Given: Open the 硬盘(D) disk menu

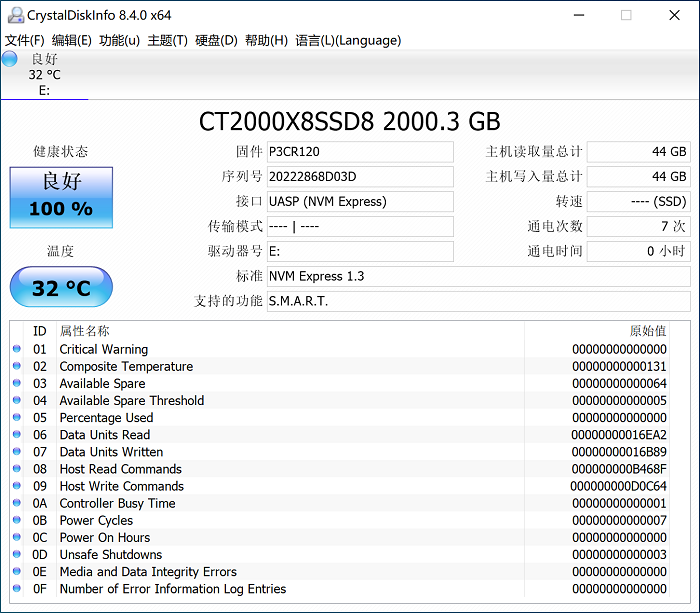Looking at the screenshot, I should (x=216, y=40).
